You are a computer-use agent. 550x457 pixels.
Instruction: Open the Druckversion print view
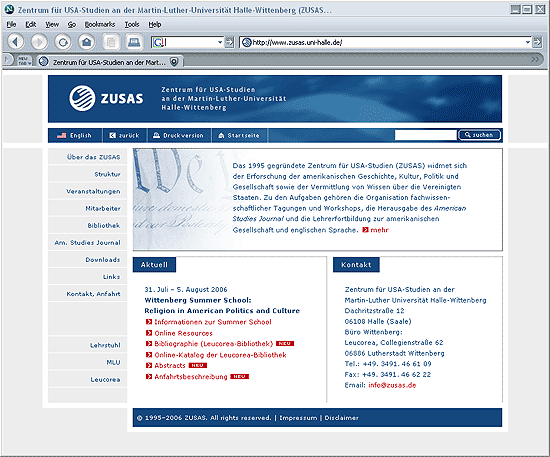click(178, 135)
